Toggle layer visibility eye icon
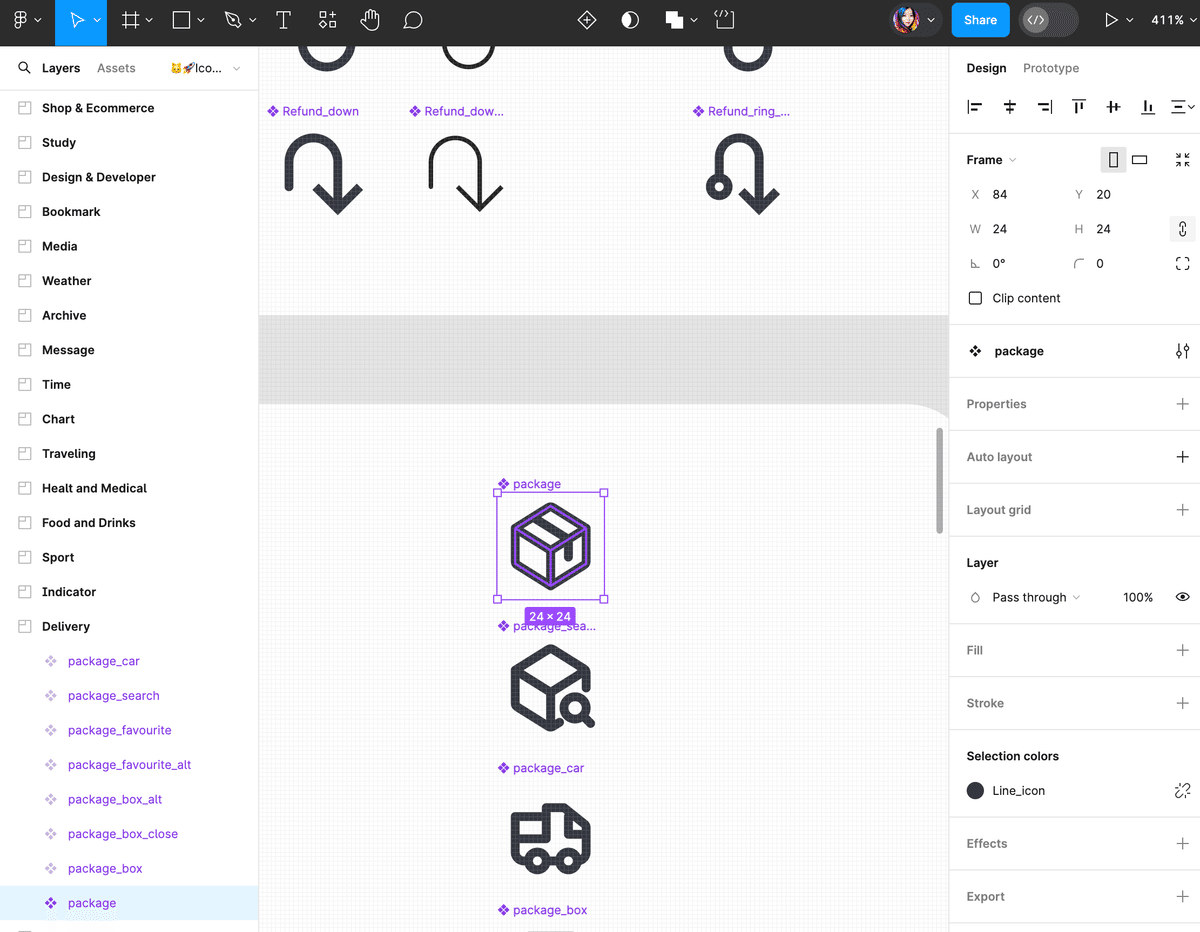This screenshot has height=932, width=1200. coord(1183,597)
